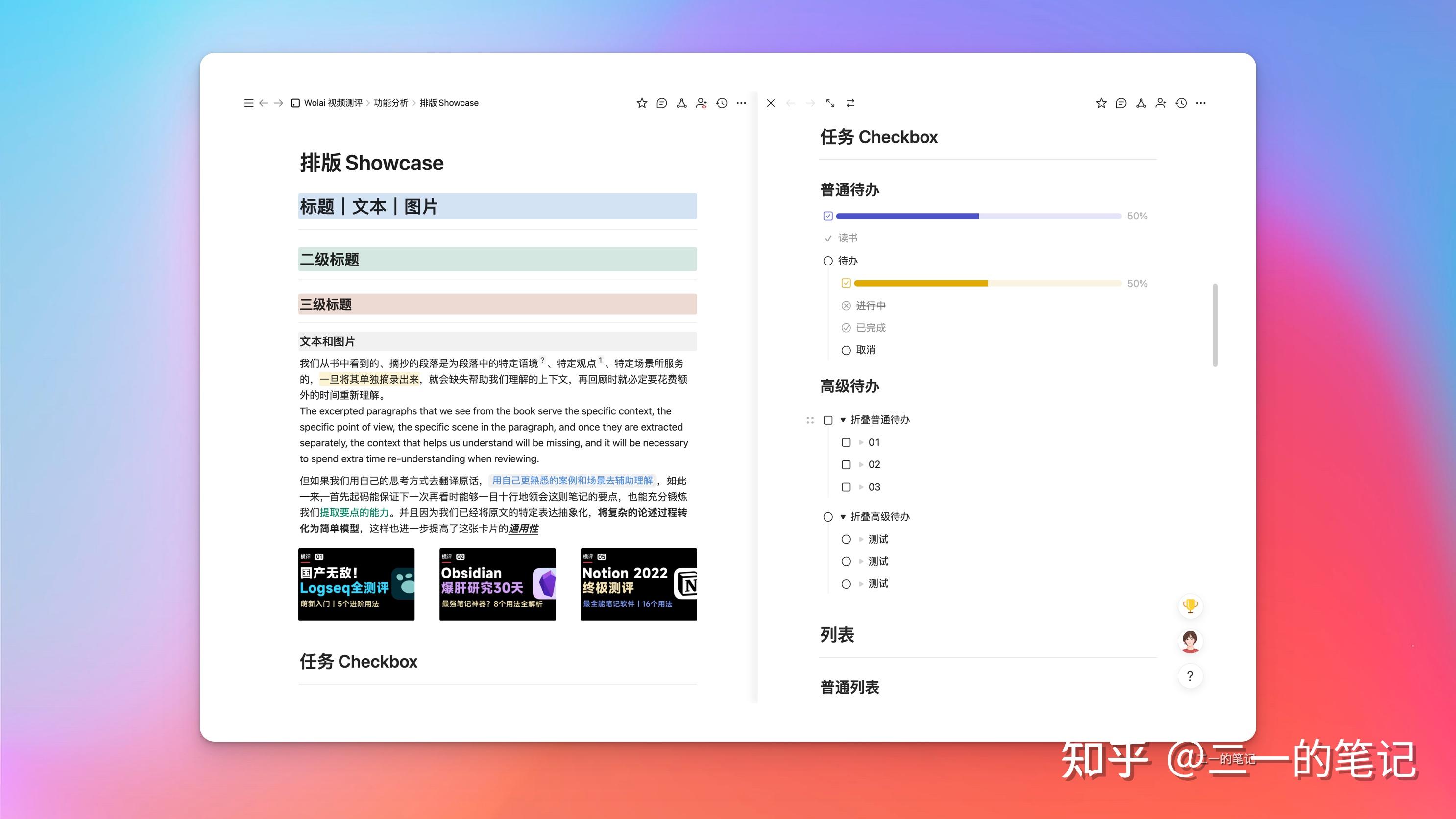Expand the right pane to fullscreen
Image resolution: width=1456 pixels, height=819 pixels.
[x=830, y=103]
